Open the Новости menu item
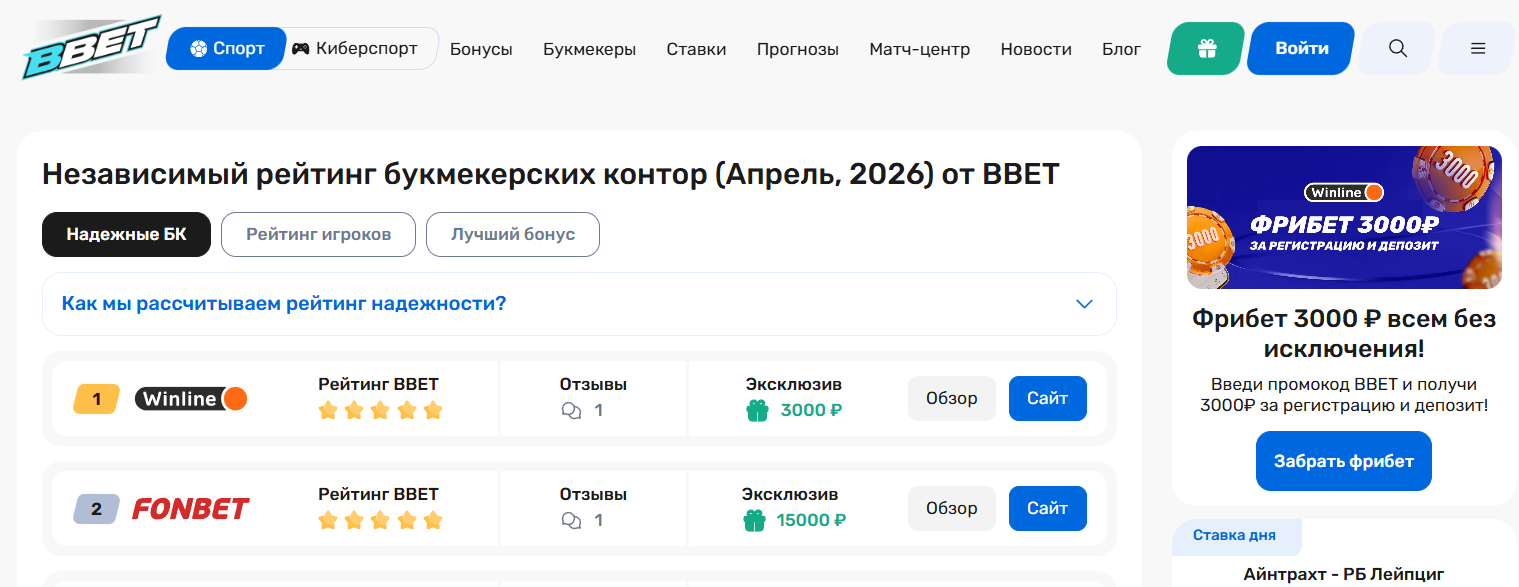The width and height of the screenshot is (1519, 587). coord(1036,49)
